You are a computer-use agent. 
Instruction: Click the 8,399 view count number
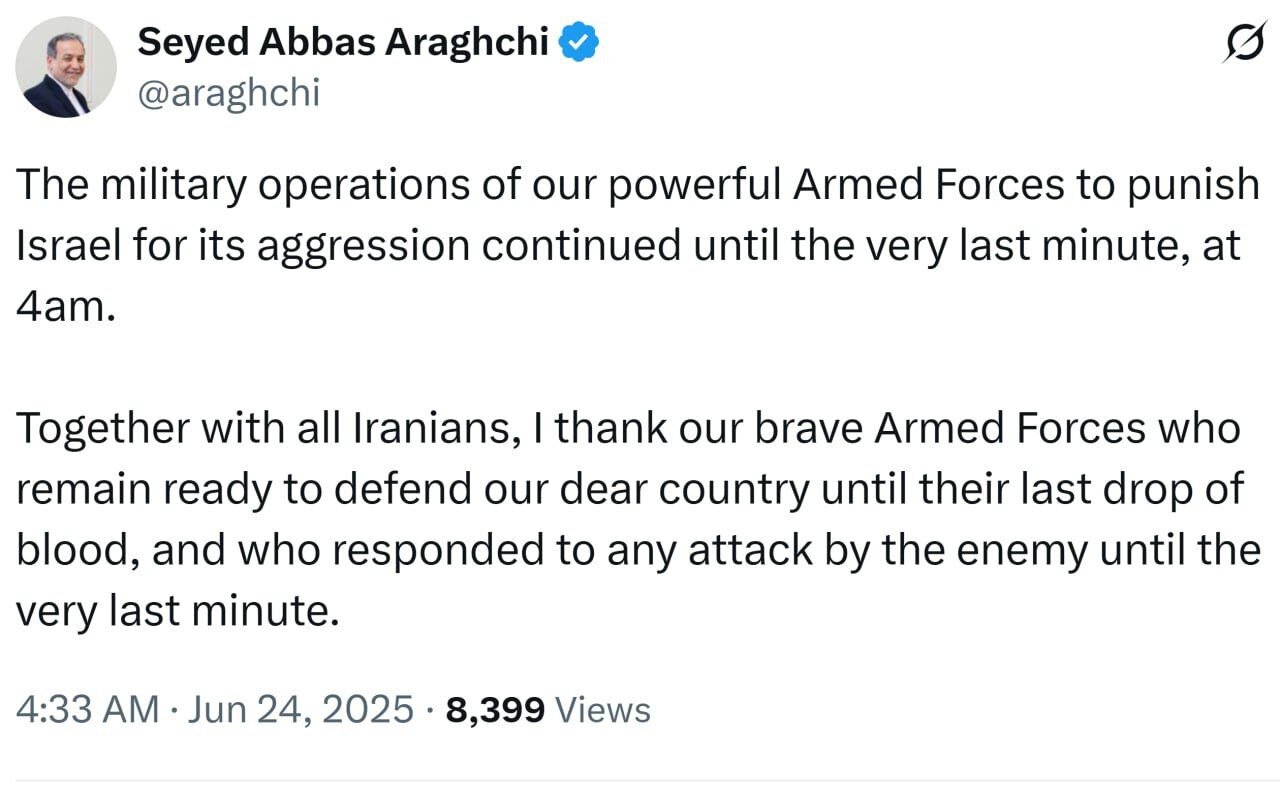pos(495,709)
